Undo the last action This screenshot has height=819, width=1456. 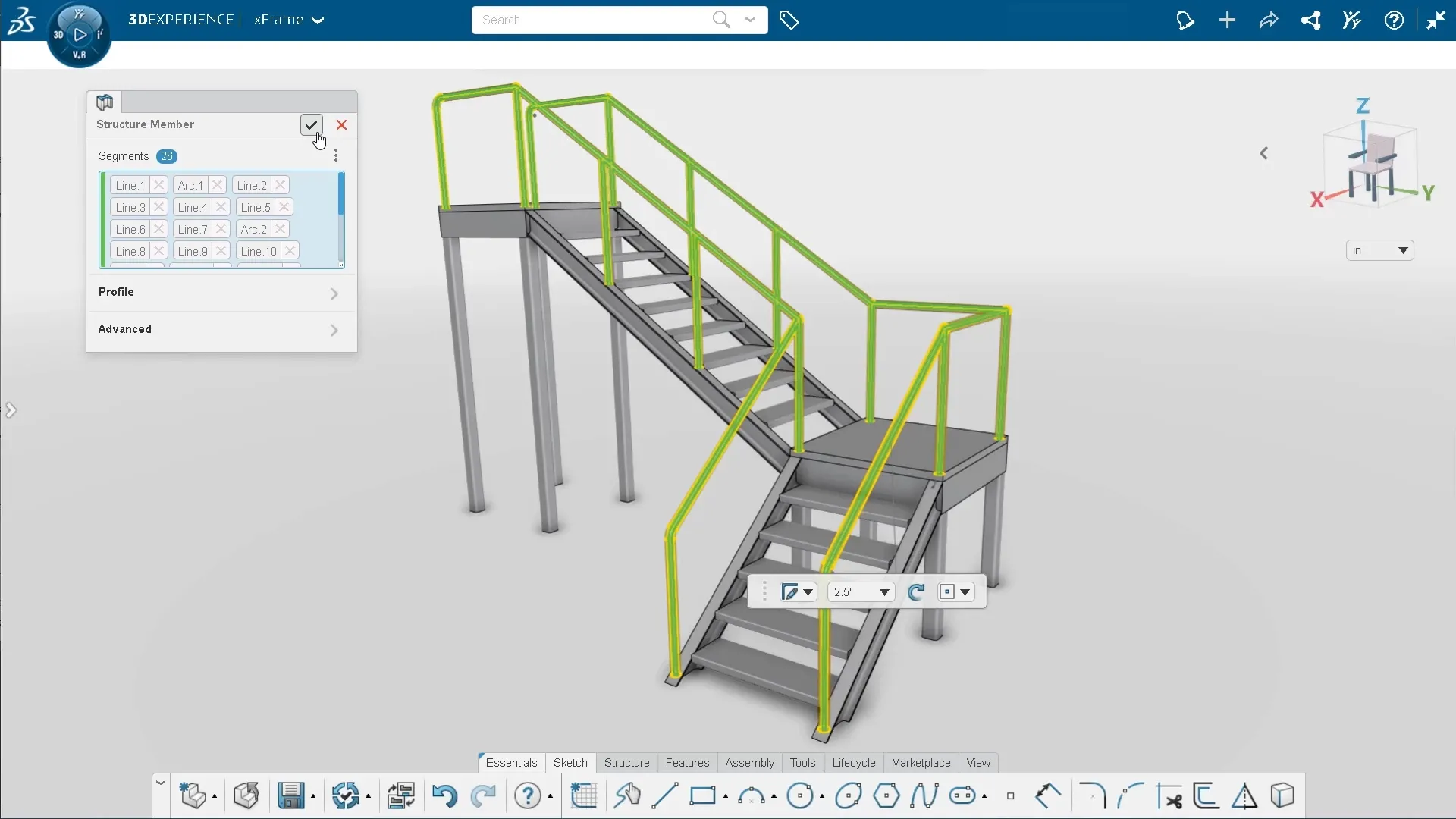click(x=444, y=795)
